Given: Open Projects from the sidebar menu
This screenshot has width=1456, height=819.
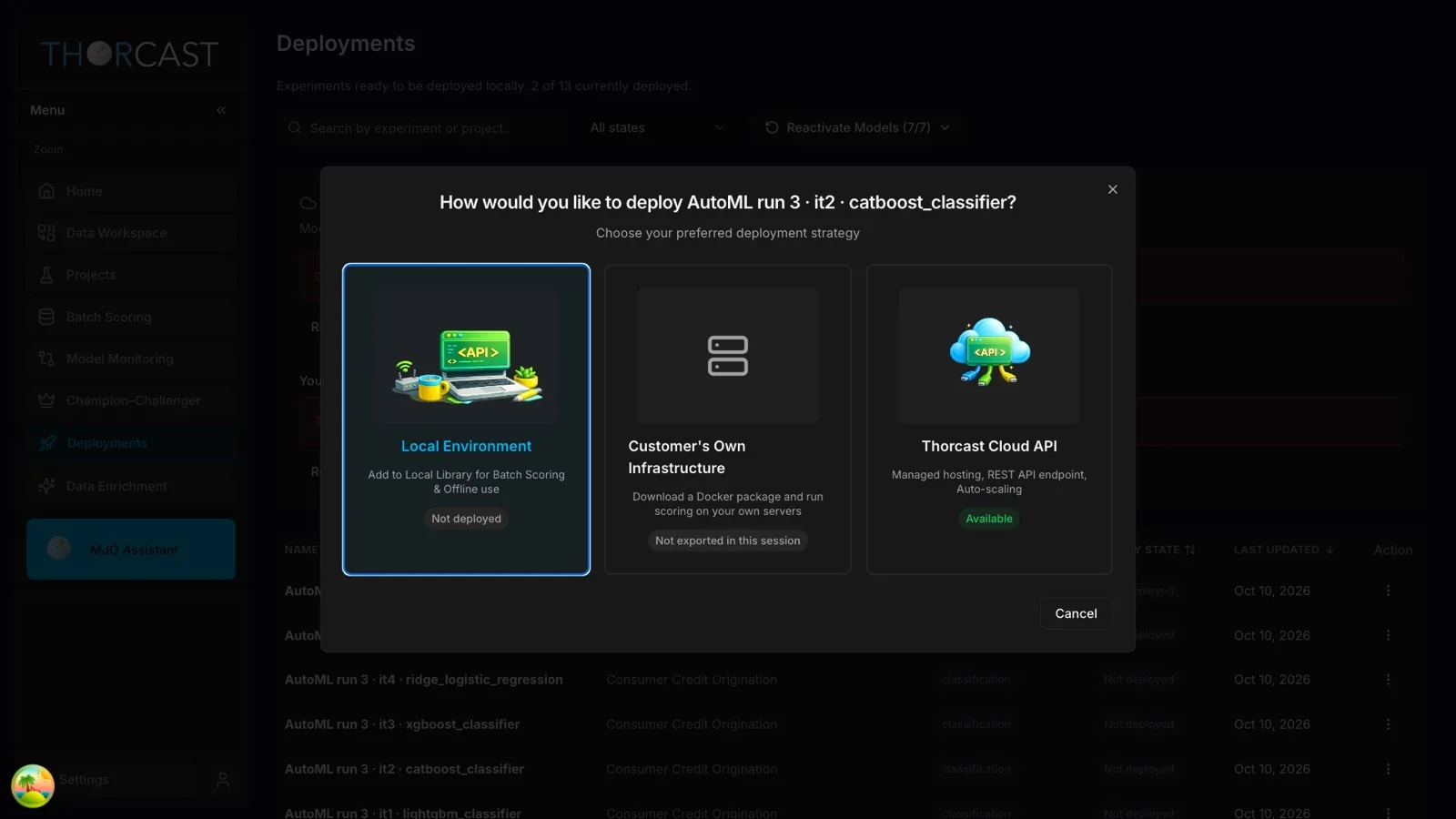Looking at the screenshot, I should (x=131, y=275).
